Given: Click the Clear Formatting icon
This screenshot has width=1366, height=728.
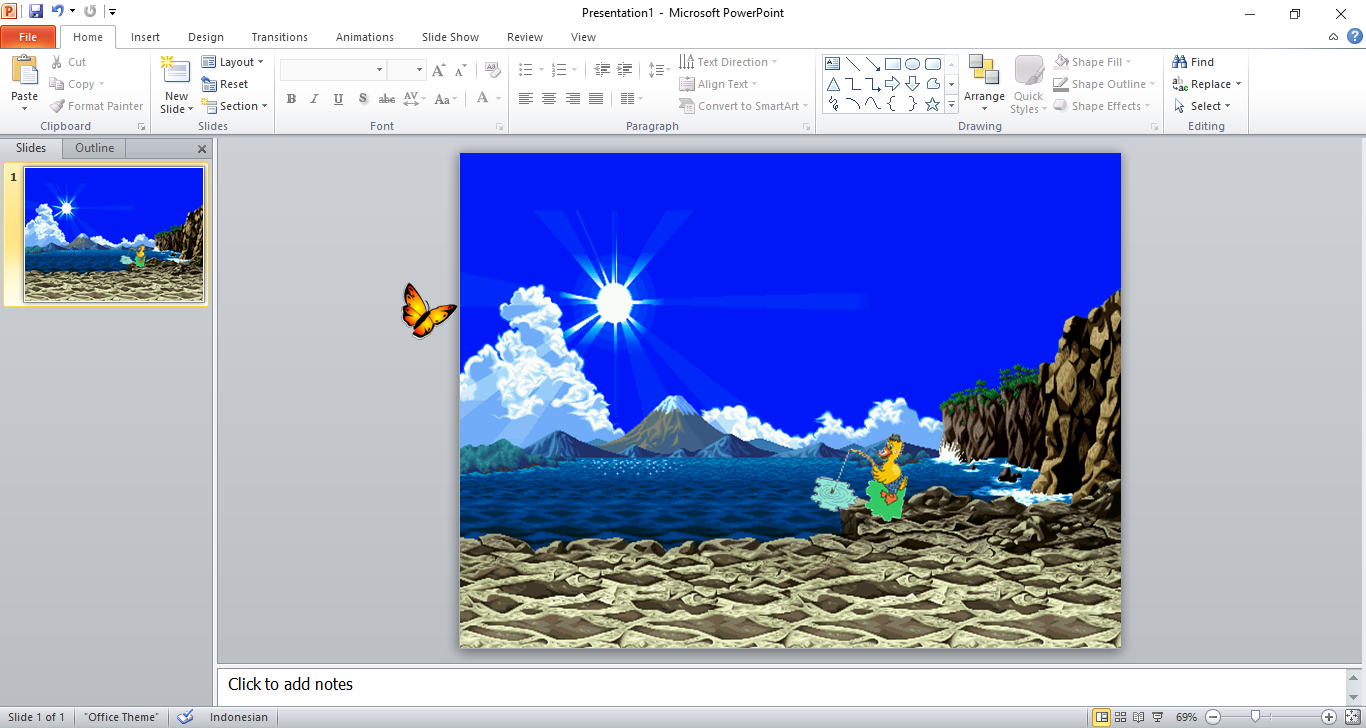Looking at the screenshot, I should tap(492, 70).
